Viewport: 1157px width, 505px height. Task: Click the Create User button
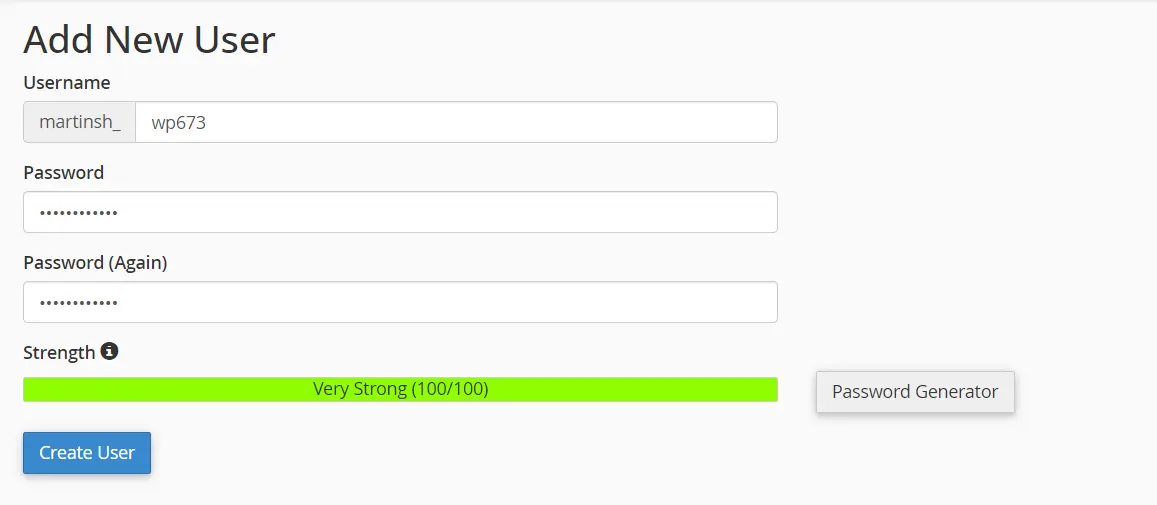87,453
